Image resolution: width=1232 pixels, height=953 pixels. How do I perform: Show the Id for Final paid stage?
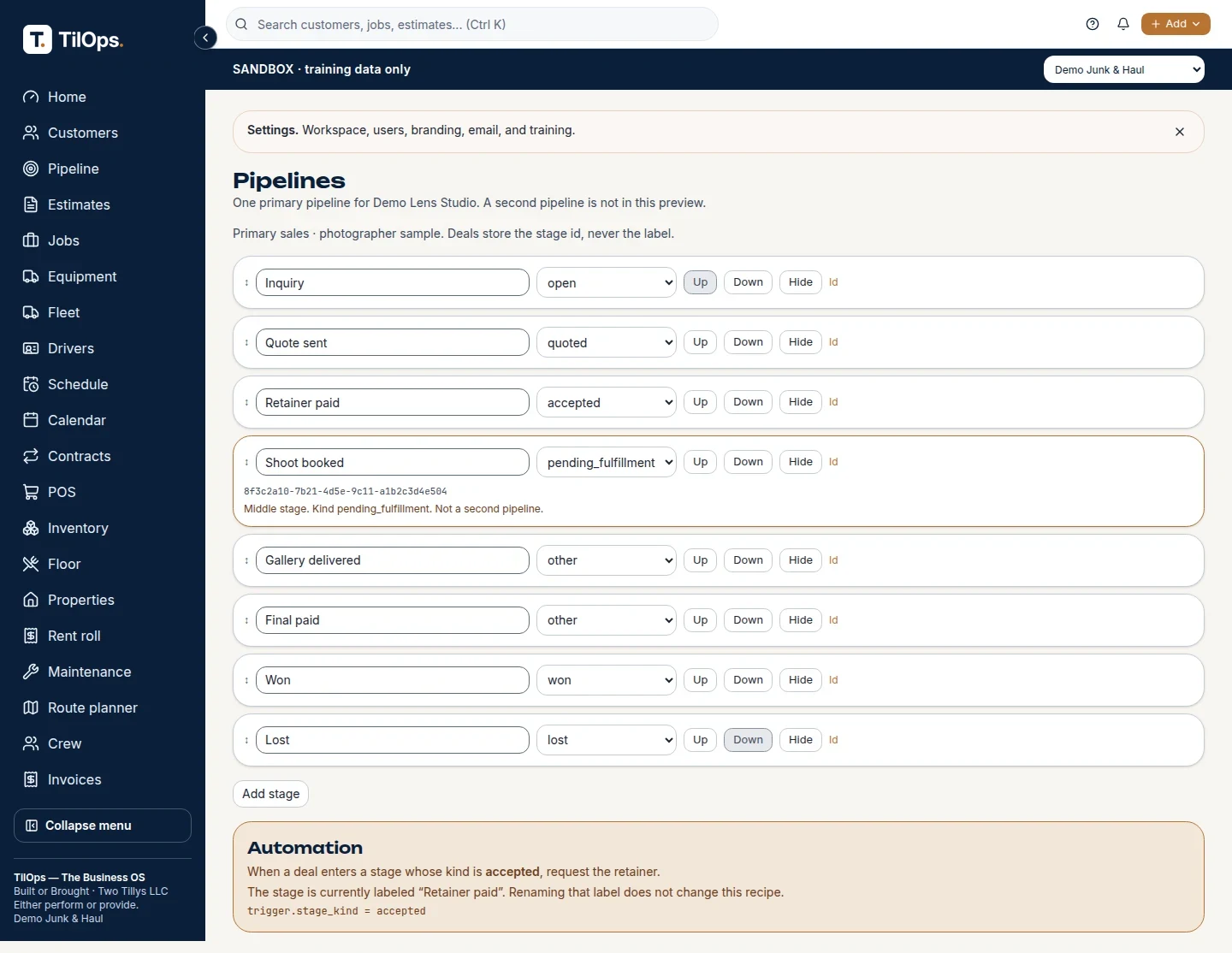[x=833, y=620]
